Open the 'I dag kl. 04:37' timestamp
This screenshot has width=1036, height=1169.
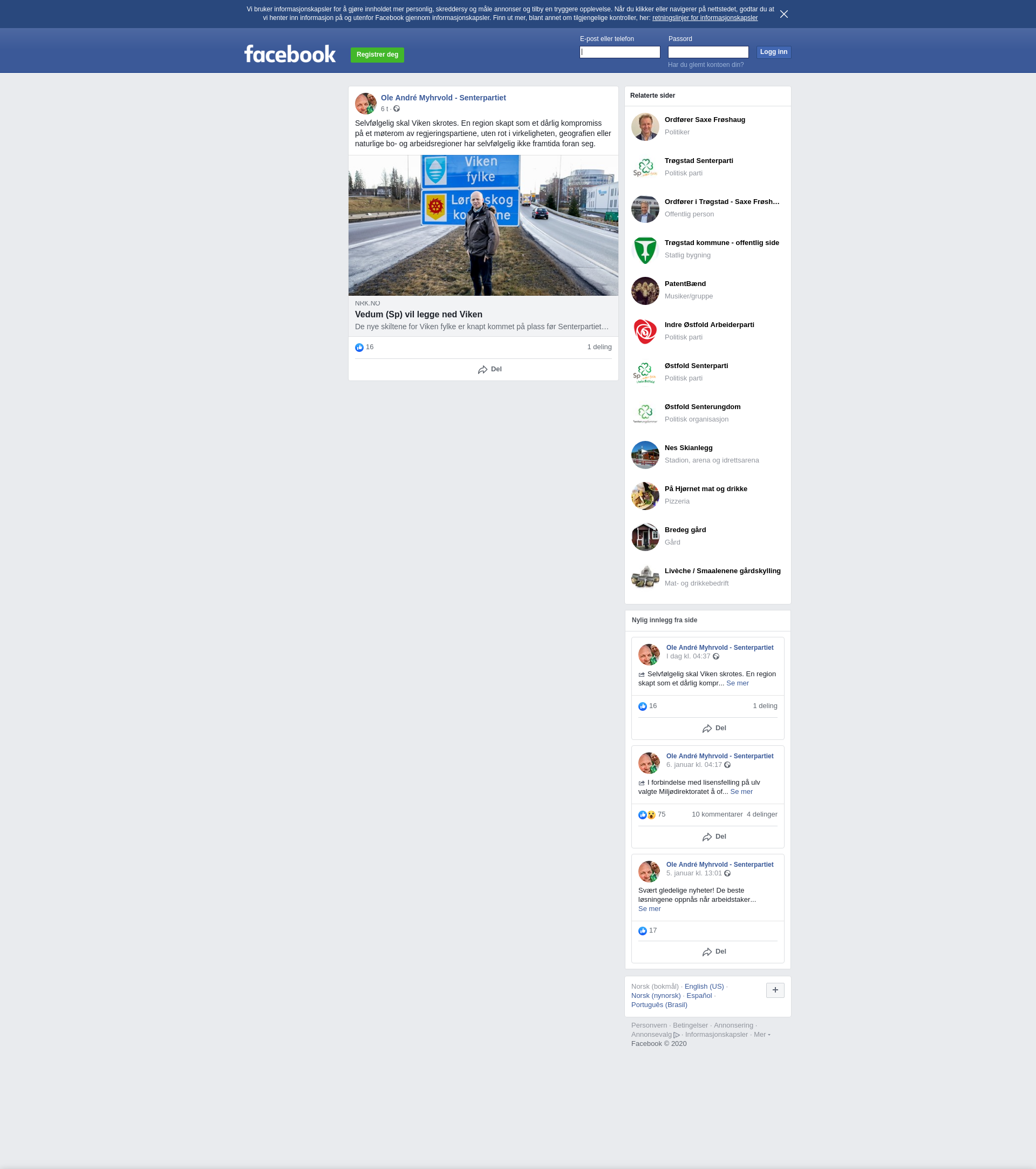click(x=688, y=657)
